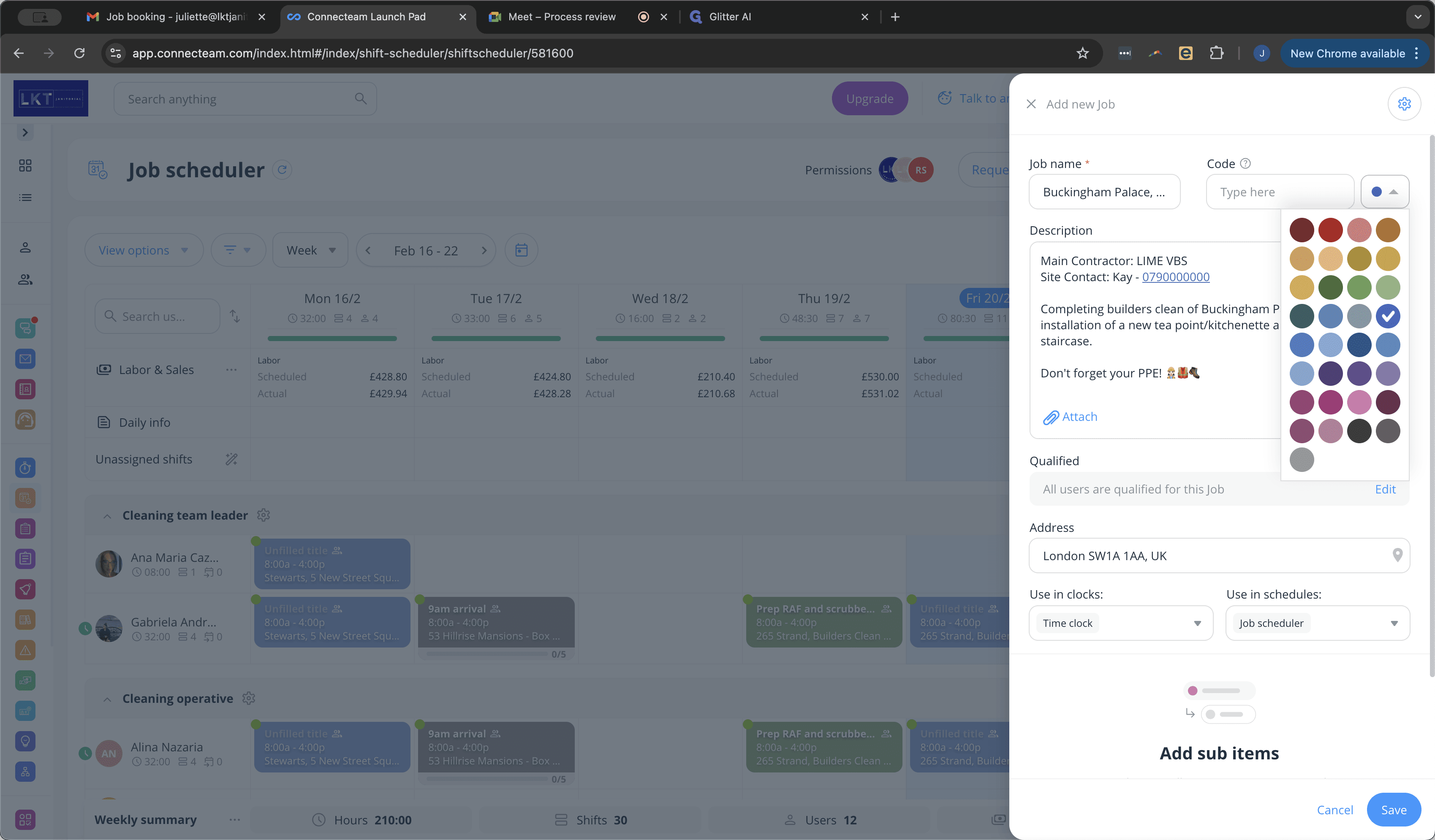The image size is (1435, 840).
Task: Select the dark green color swatch
Action: 1330,287
